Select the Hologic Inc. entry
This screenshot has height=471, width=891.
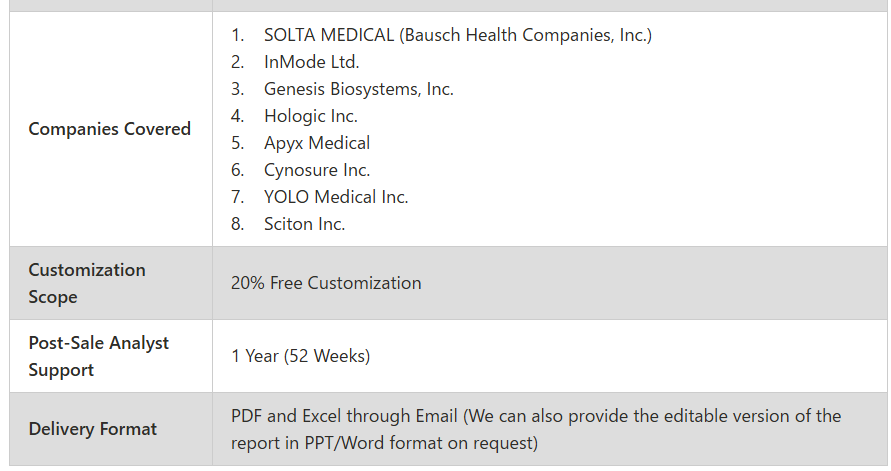pyautogui.click(x=311, y=116)
